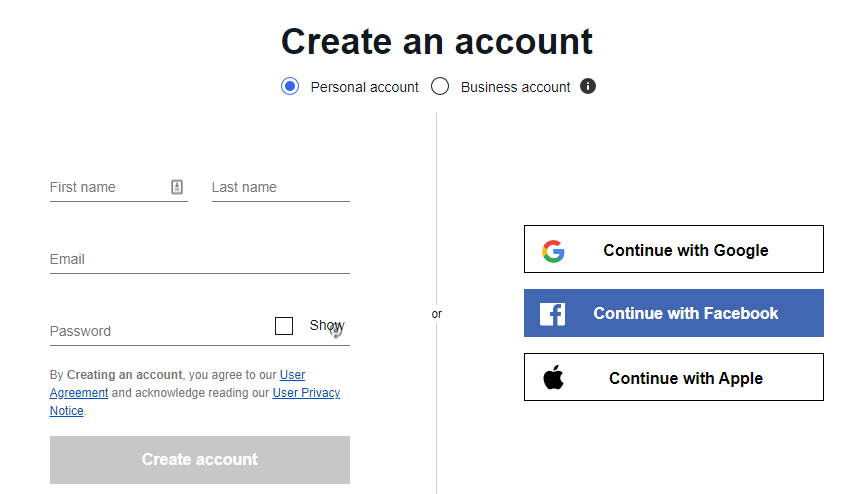The image size is (868, 494).
Task: Select the Business account radio button
Action: point(440,86)
